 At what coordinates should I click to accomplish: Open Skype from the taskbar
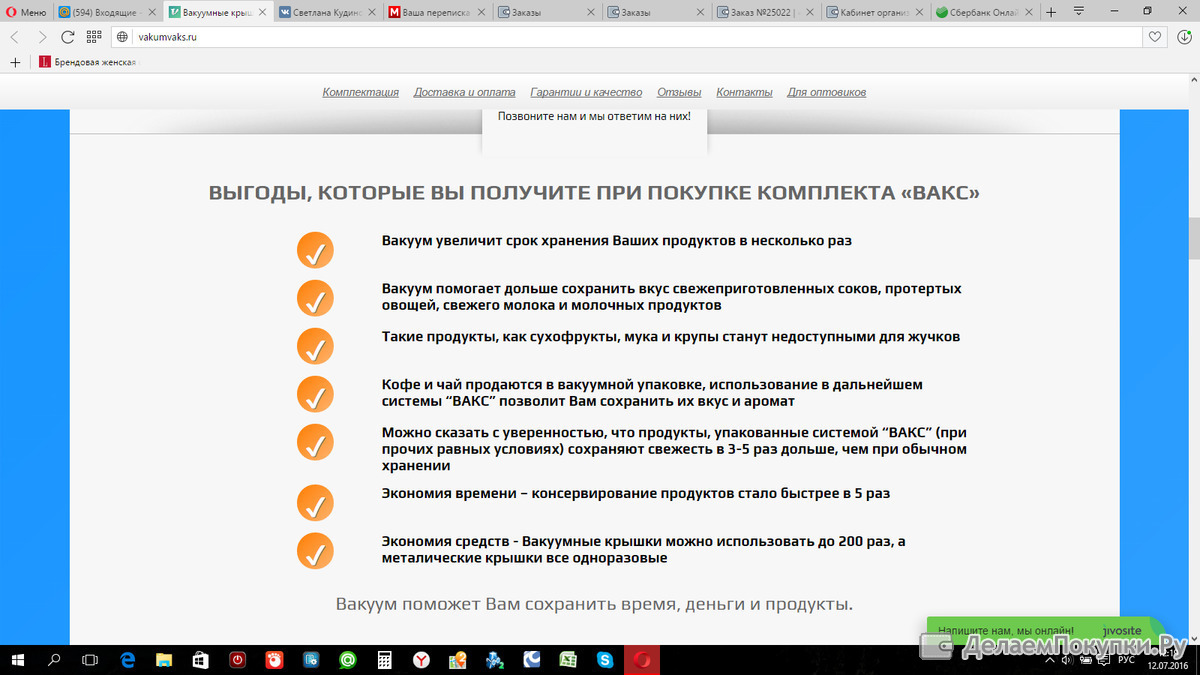(604, 659)
